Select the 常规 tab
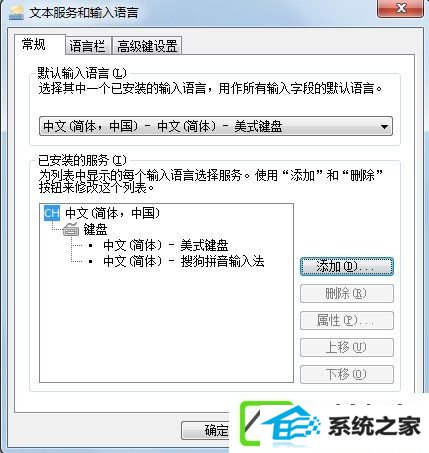 pos(34,44)
